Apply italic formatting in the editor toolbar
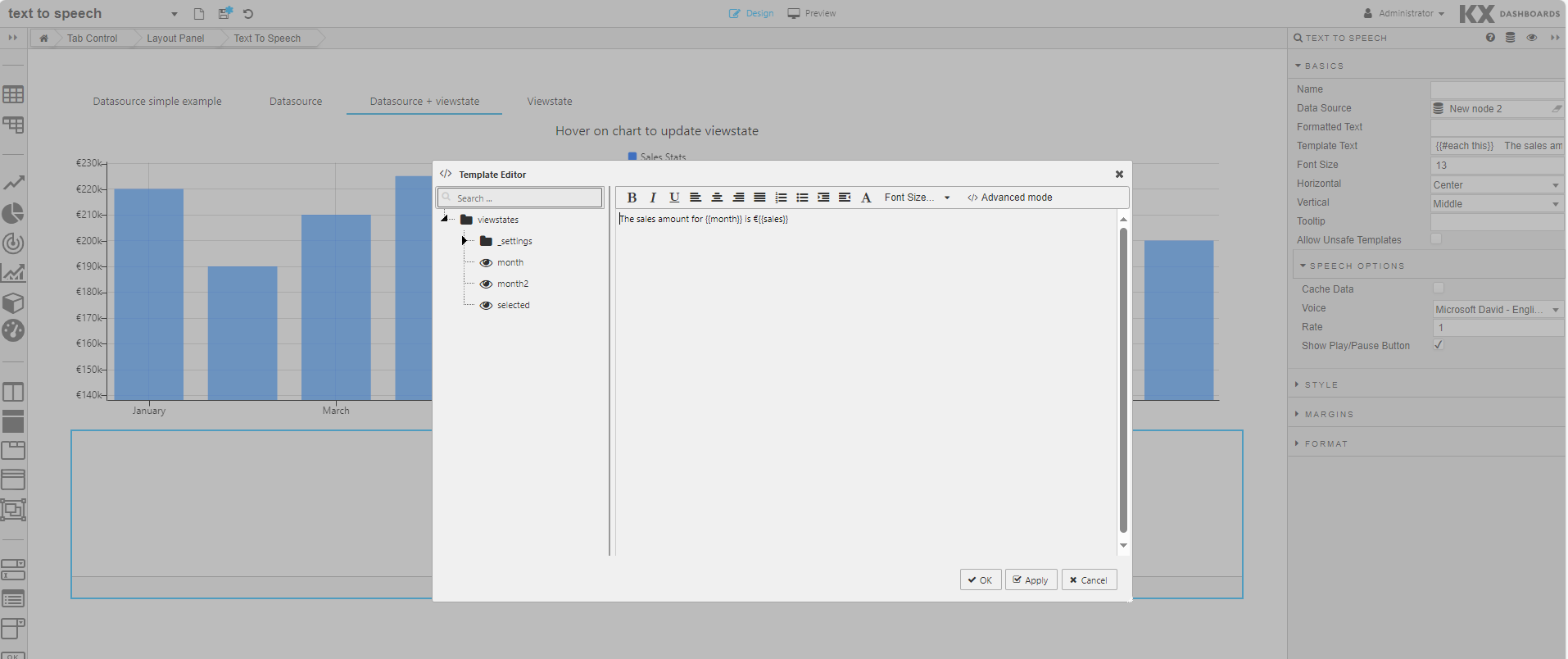The width and height of the screenshot is (1568, 659). tap(653, 198)
